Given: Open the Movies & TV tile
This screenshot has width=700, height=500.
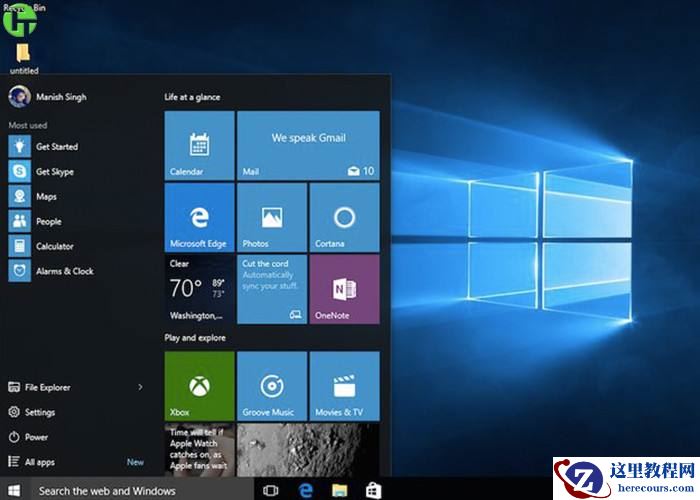Looking at the screenshot, I should pos(345,386).
